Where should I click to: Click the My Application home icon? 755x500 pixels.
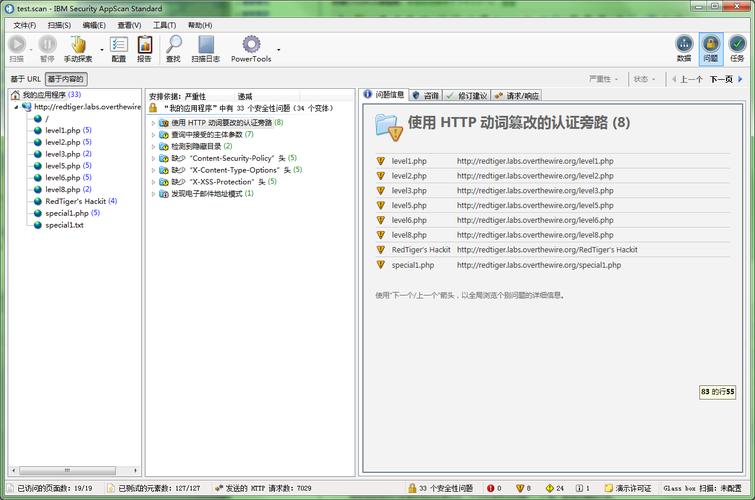pos(15,94)
